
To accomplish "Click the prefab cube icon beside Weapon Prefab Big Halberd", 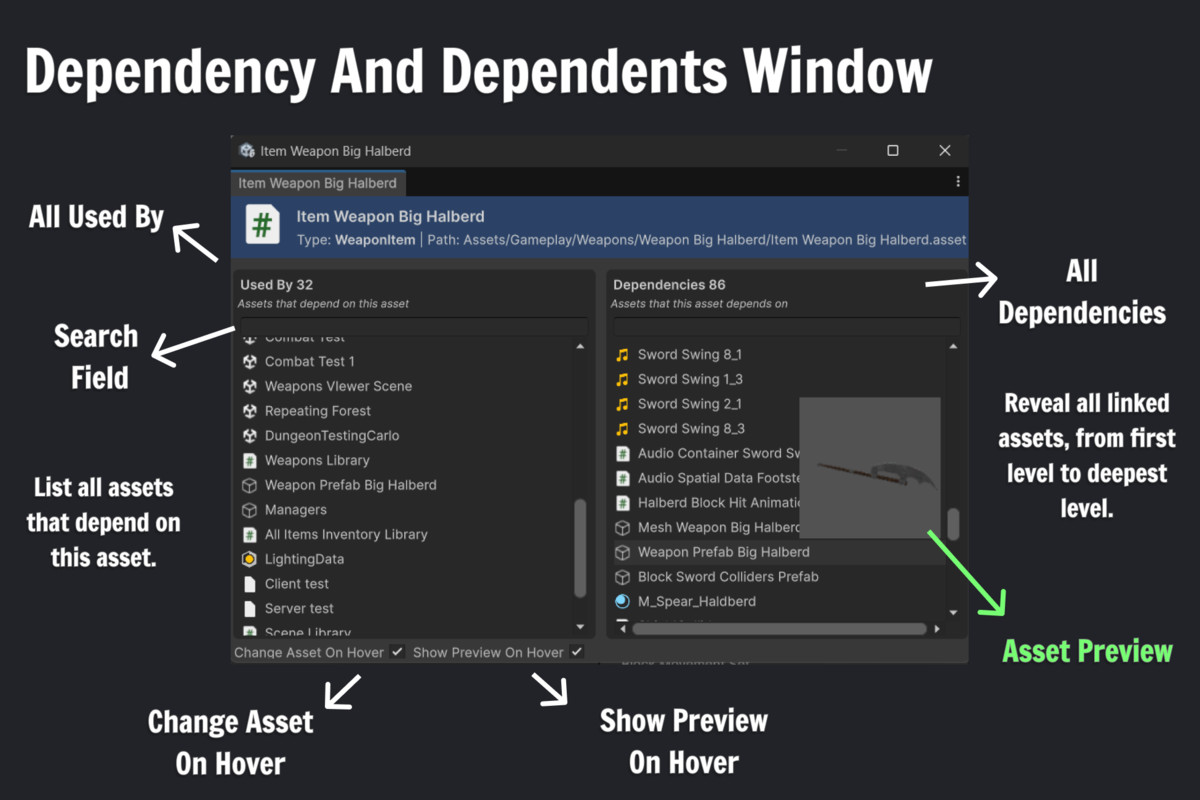I will click(x=251, y=485).
